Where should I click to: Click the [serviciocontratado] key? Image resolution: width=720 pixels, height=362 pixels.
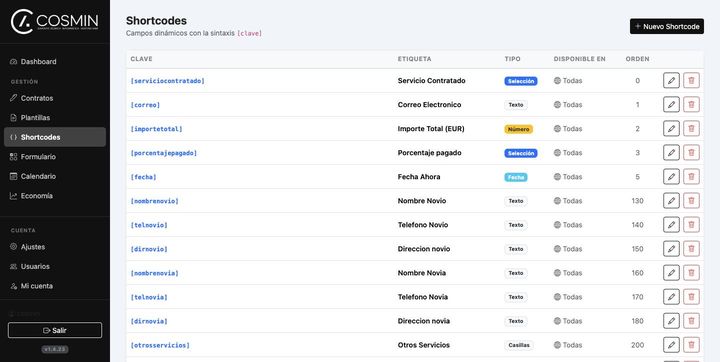(168, 81)
